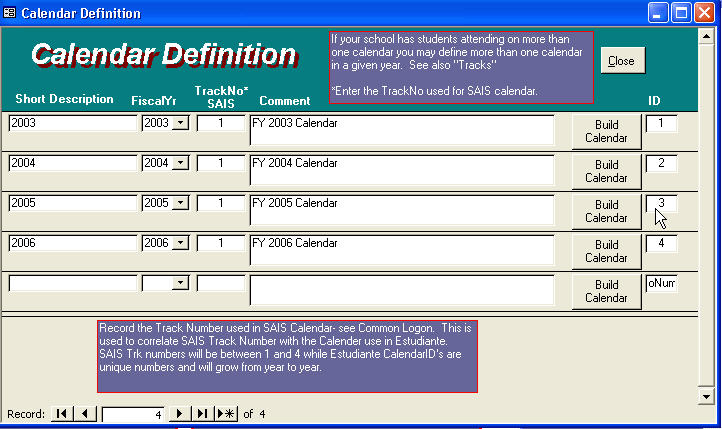
Task: Go to first record navigation arrow
Action: click(x=62, y=413)
